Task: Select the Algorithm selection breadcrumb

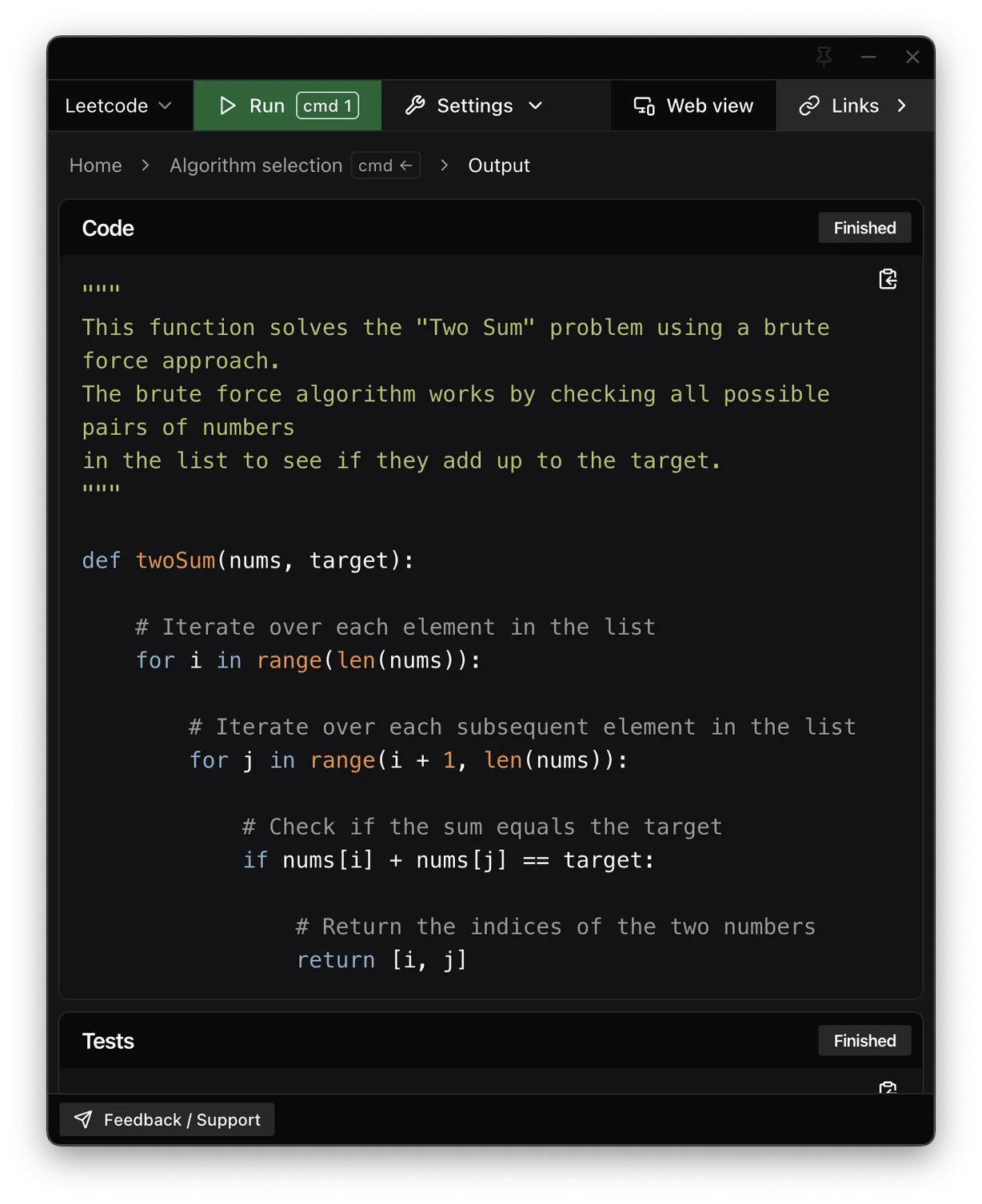Action: coord(256,165)
